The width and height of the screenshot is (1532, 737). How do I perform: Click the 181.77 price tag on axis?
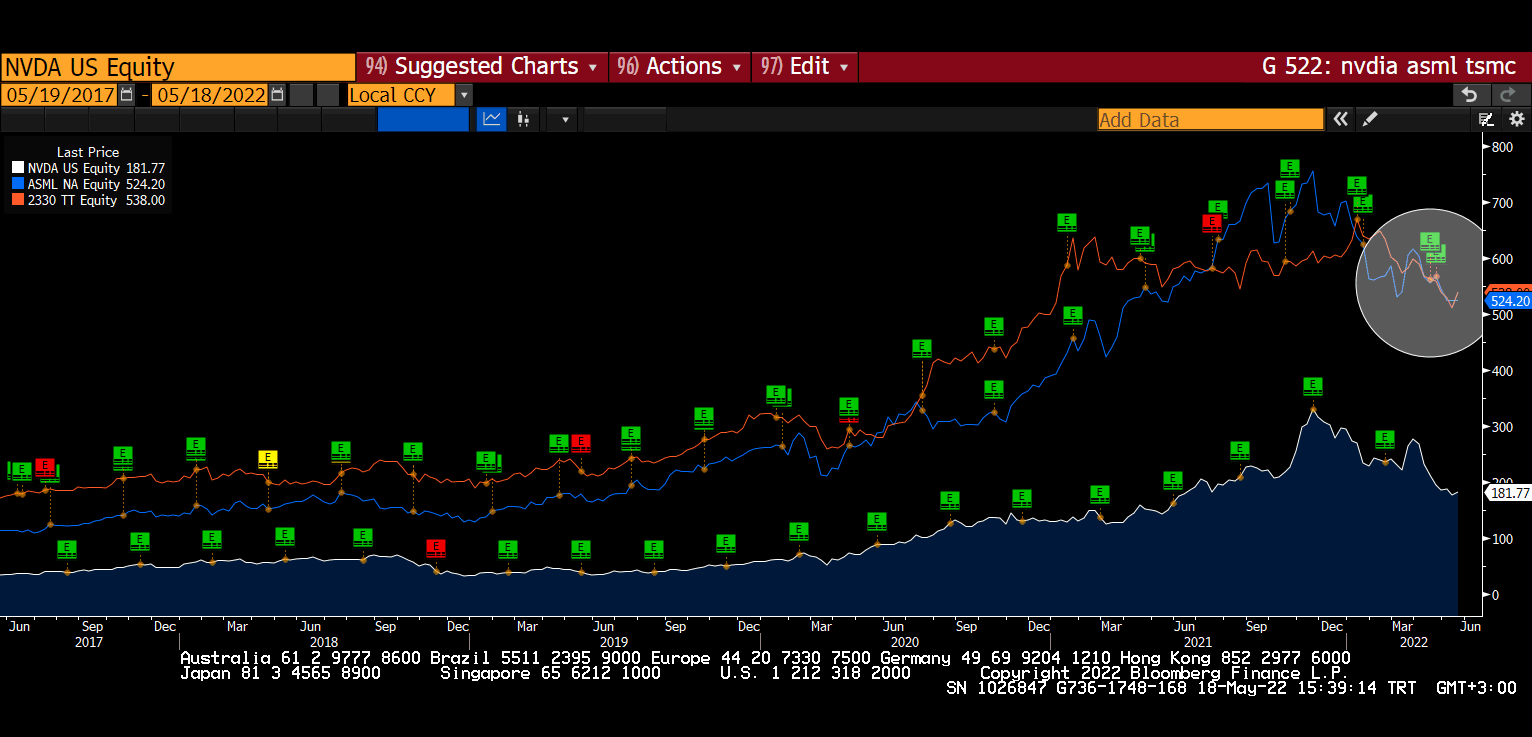click(1509, 493)
